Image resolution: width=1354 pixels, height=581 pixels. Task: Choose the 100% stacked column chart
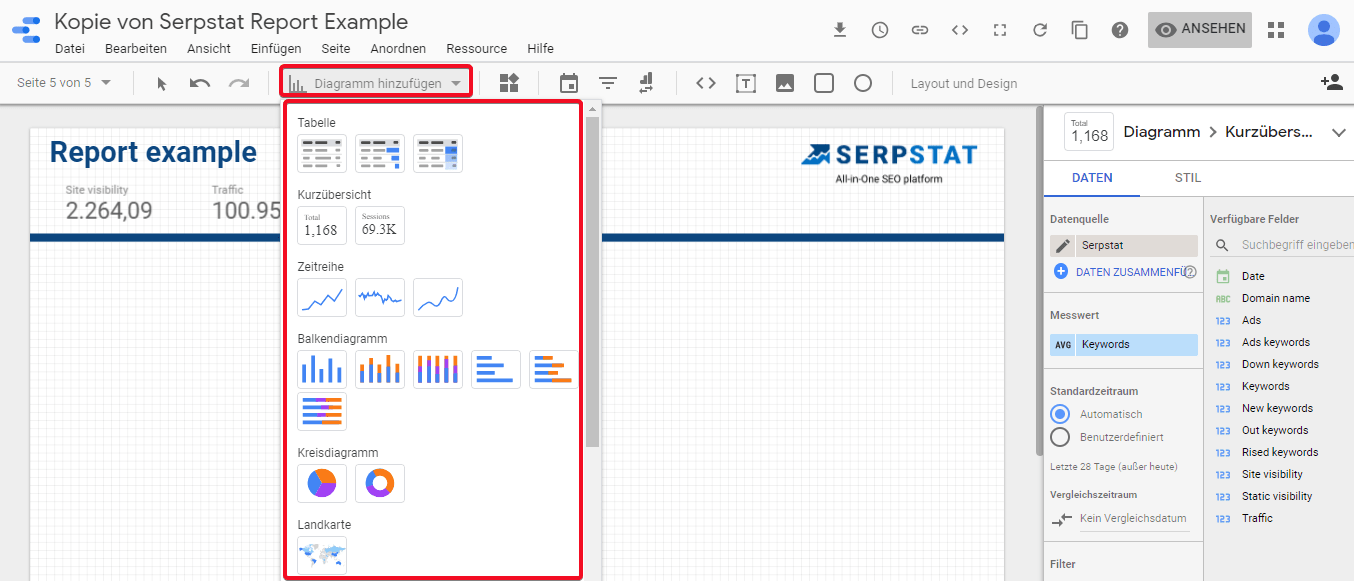coord(438,370)
